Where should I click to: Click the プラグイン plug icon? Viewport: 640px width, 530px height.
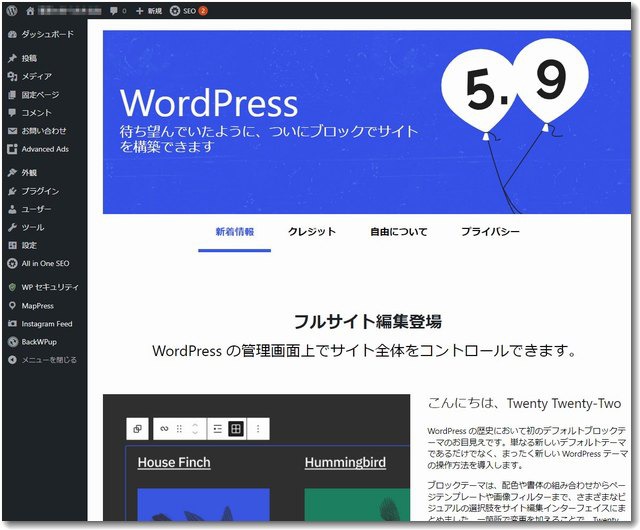pyautogui.click(x=12, y=191)
